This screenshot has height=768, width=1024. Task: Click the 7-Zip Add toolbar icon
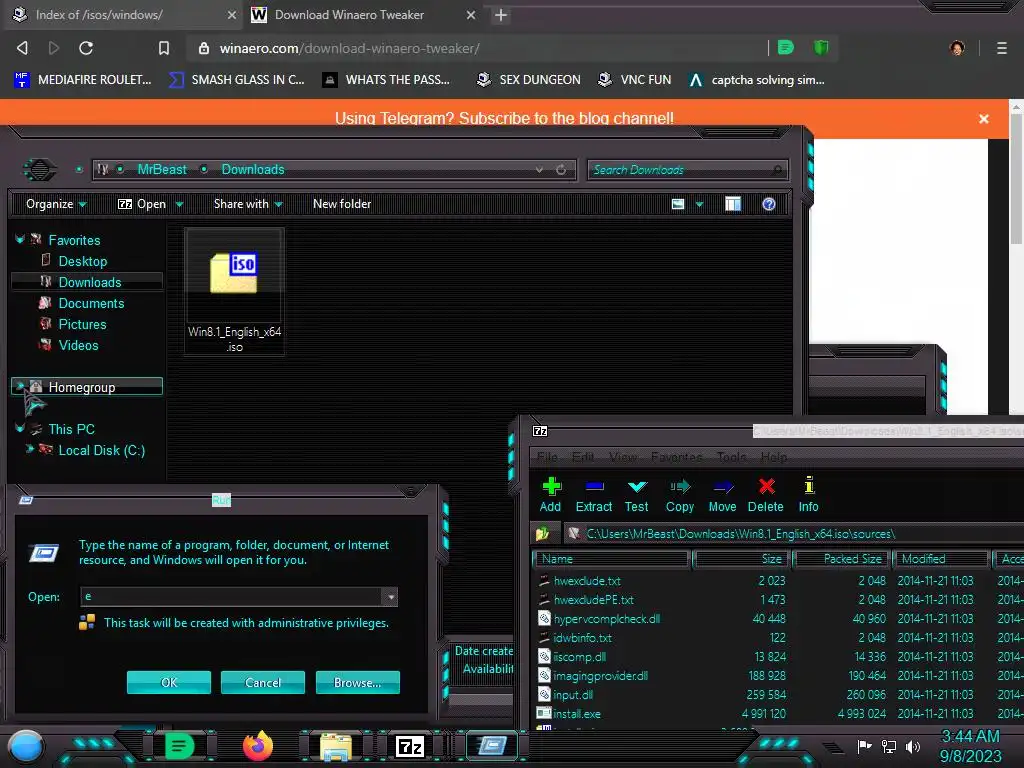pyautogui.click(x=551, y=487)
